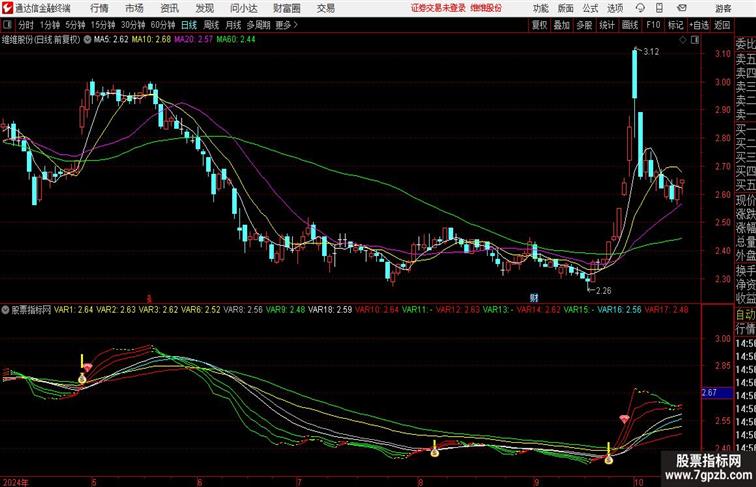Viewport: 756px width, 487px height.
Task: Open F10 company info
Action: click(x=653, y=25)
